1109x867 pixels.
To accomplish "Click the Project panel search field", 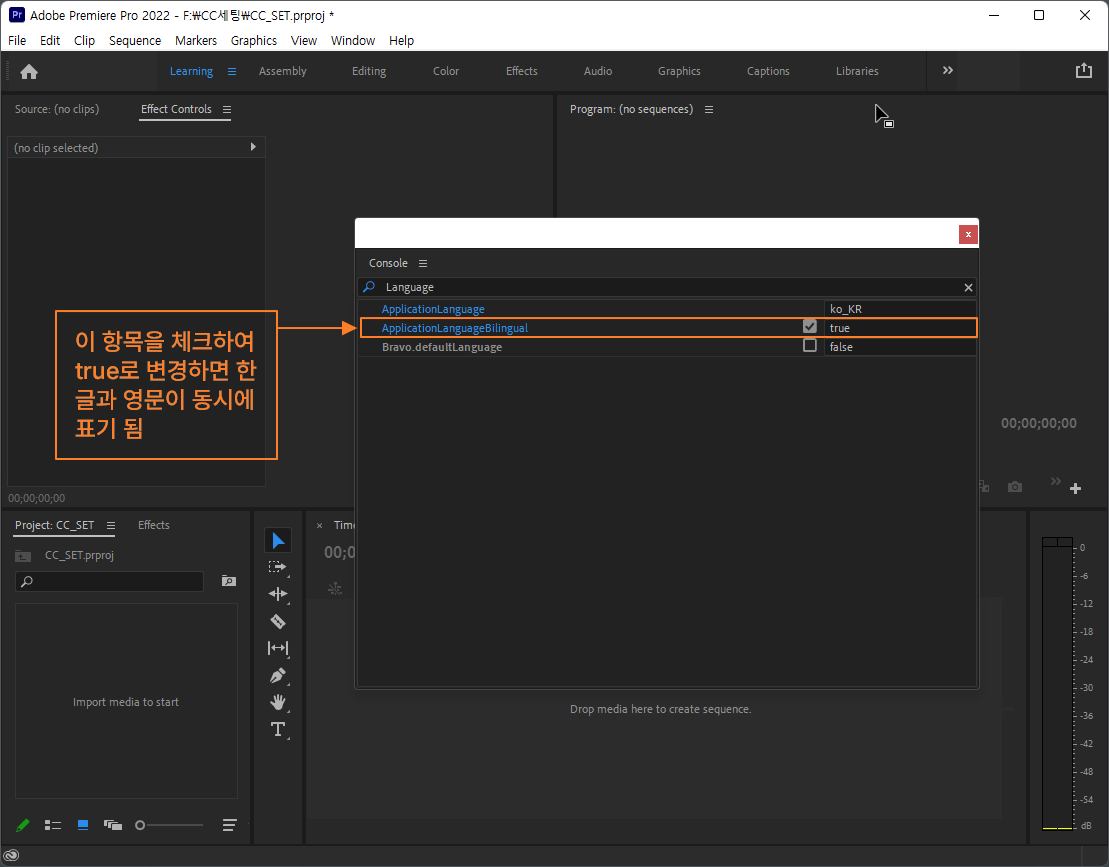I will coord(110,581).
